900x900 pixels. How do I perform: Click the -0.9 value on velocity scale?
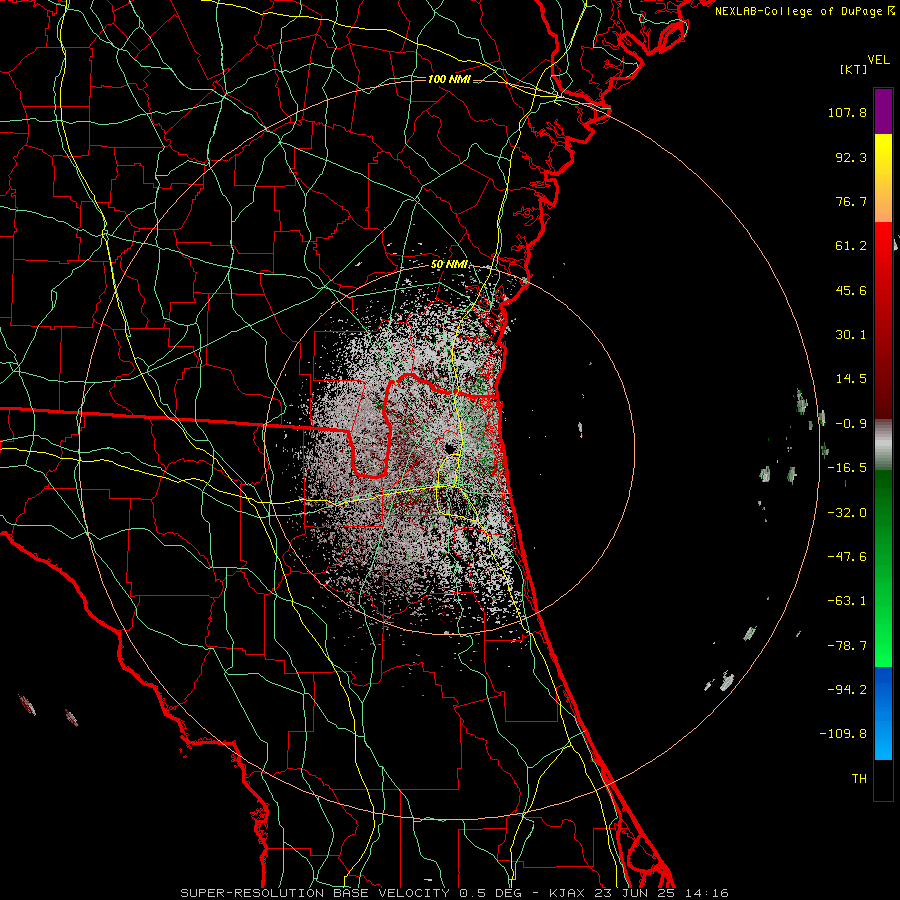coord(851,424)
